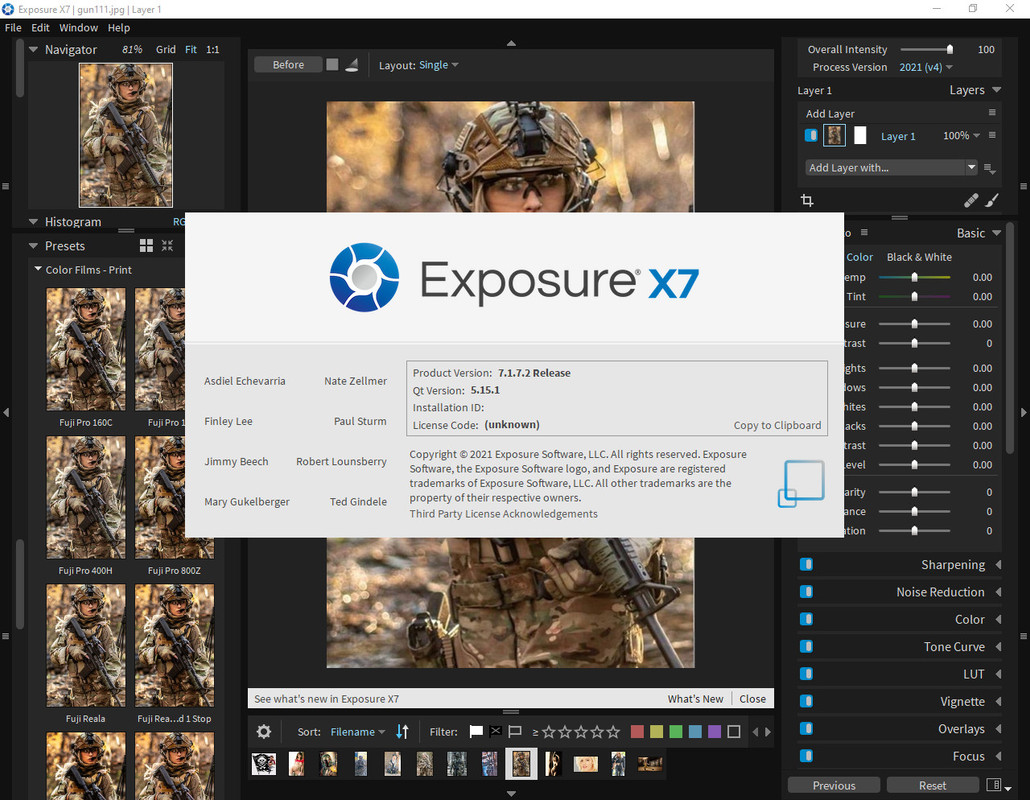Click Layer 1 white mask thumbnail
Viewport: 1030px width, 800px height.
point(860,135)
